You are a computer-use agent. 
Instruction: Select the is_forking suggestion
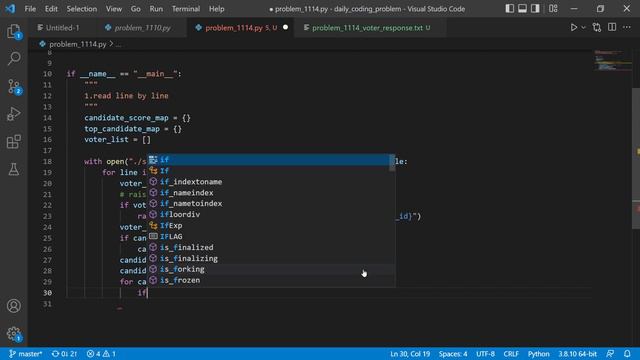pyautogui.click(x=269, y=269)
